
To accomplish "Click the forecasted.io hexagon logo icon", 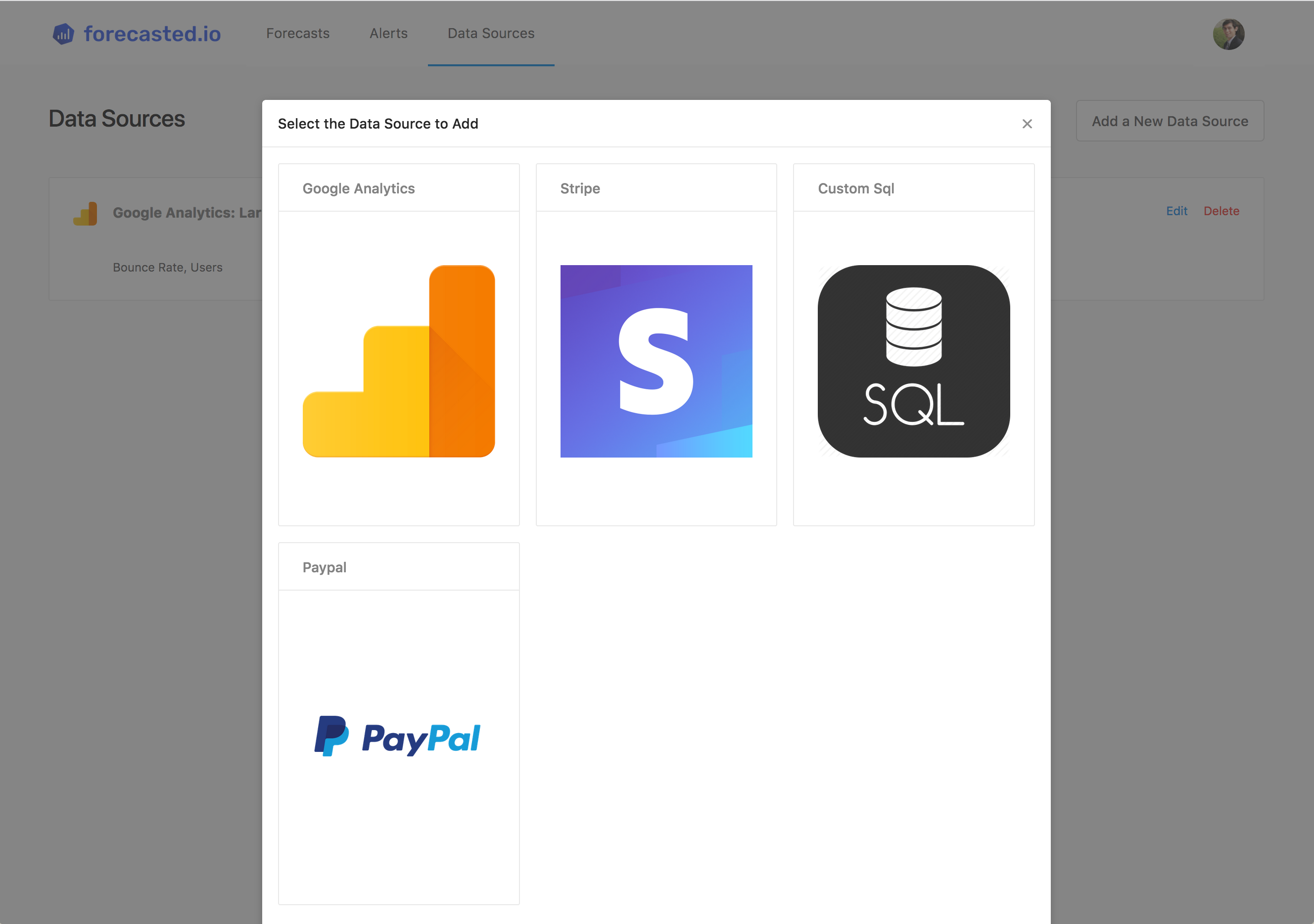I will pyautogui.click(x=63, y=34).
